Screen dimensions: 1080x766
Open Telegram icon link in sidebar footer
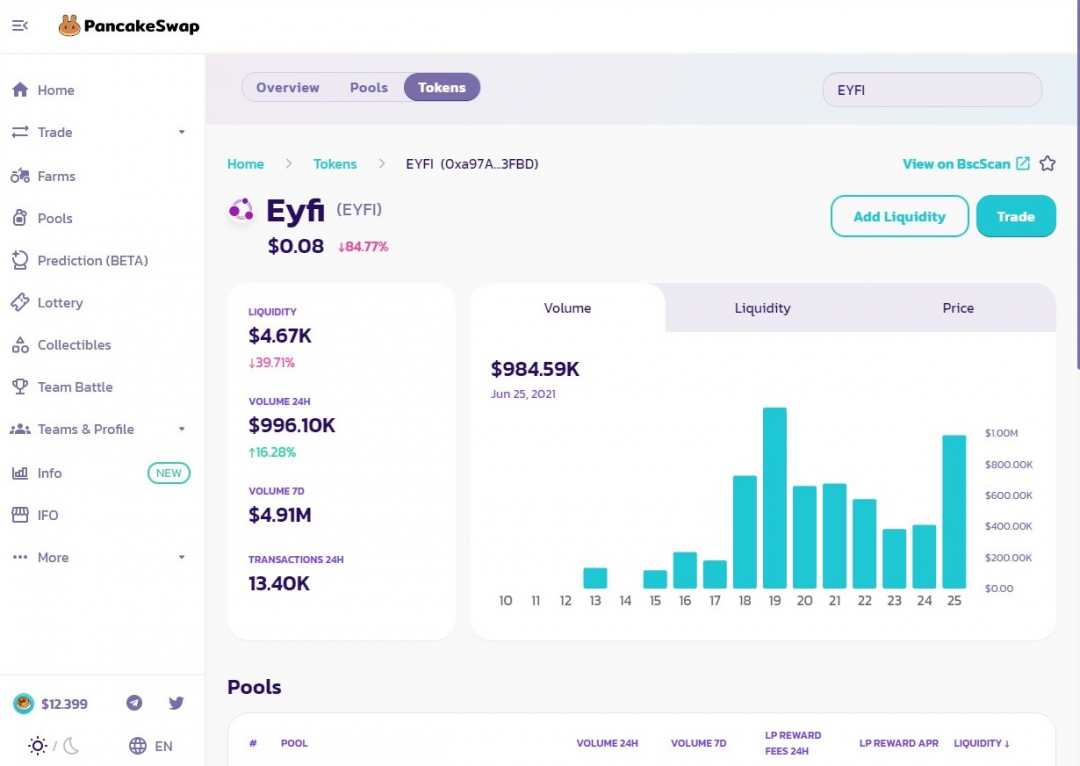point(134,703)
